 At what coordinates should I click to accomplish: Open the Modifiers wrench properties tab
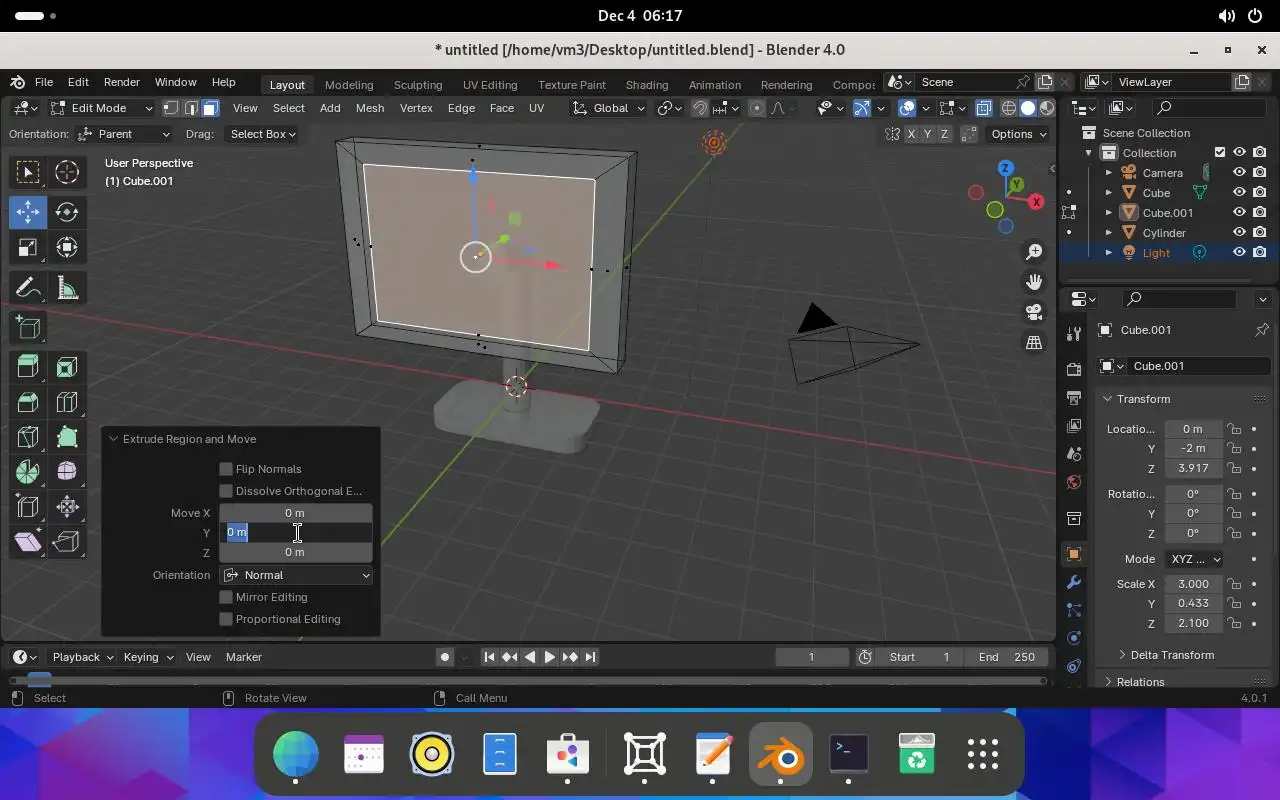coord(1074,582)
